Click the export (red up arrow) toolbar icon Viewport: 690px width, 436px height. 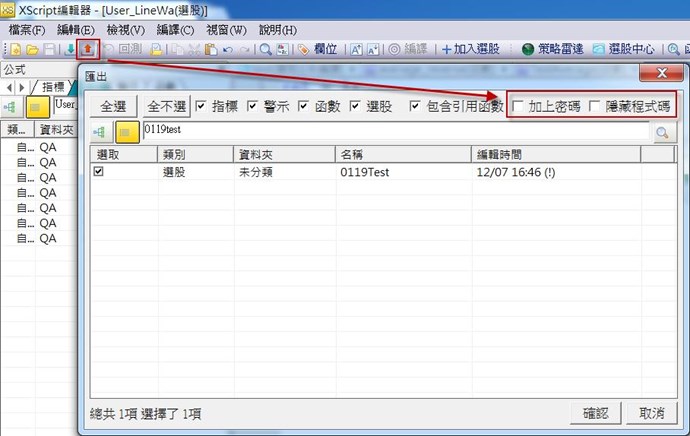tap(87, 48)
